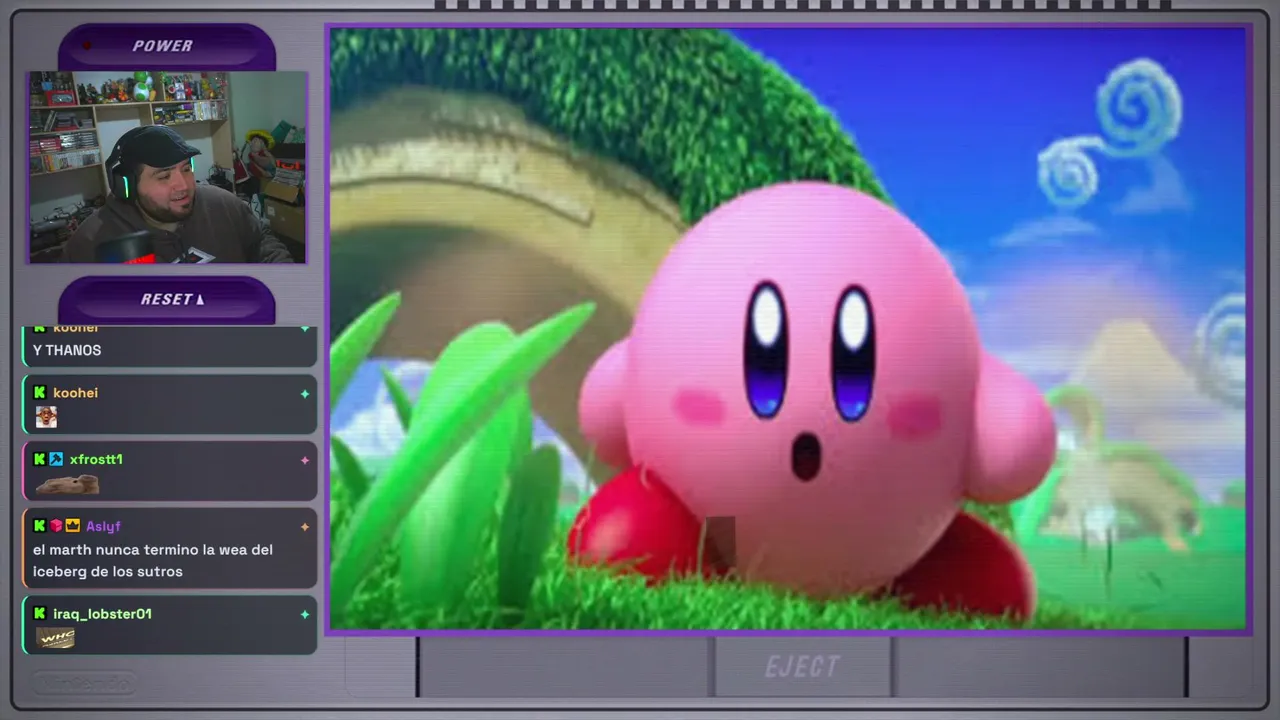Open koohei's username in chat
Screen dimensions: 1280x720
point(75,393)
